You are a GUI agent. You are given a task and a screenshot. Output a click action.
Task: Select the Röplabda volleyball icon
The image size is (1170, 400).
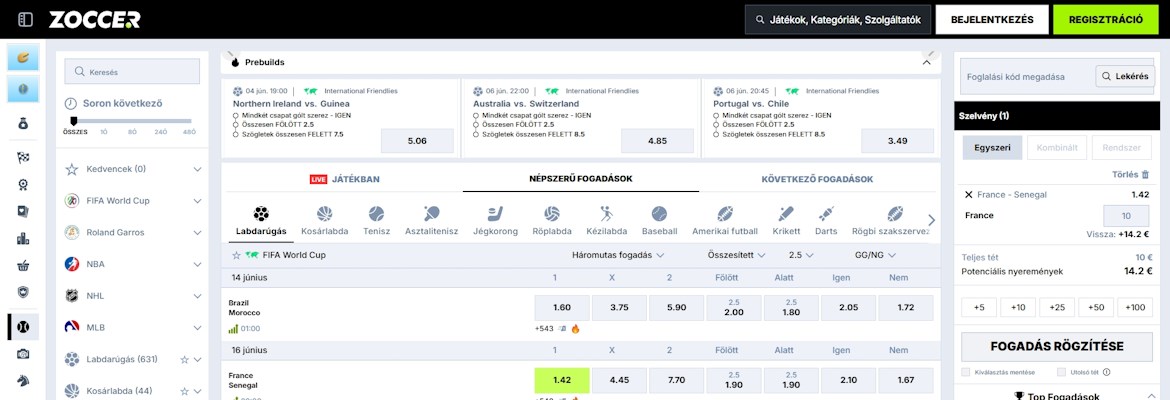click(x=552, y=214)
